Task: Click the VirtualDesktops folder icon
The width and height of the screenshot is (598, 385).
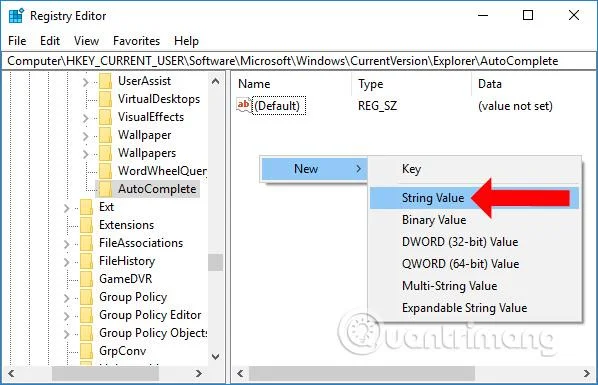Action: (x=105, y=99)
